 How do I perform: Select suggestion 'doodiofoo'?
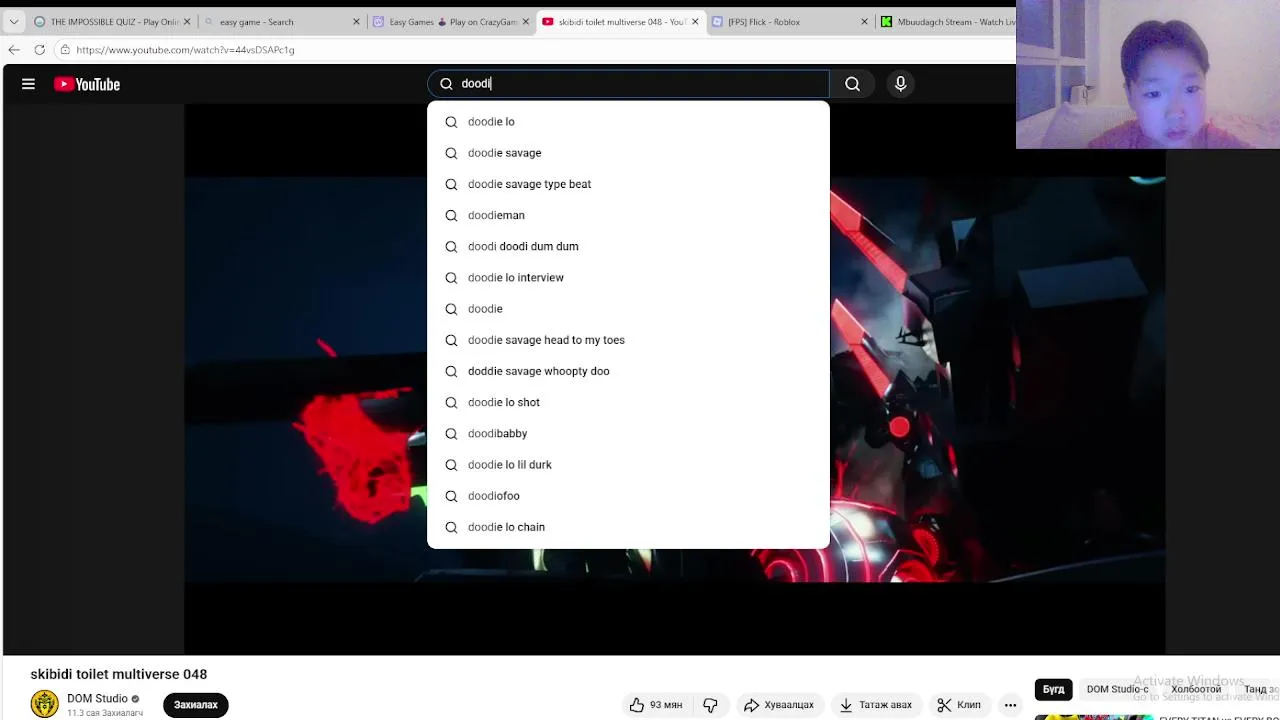point(628,496)
